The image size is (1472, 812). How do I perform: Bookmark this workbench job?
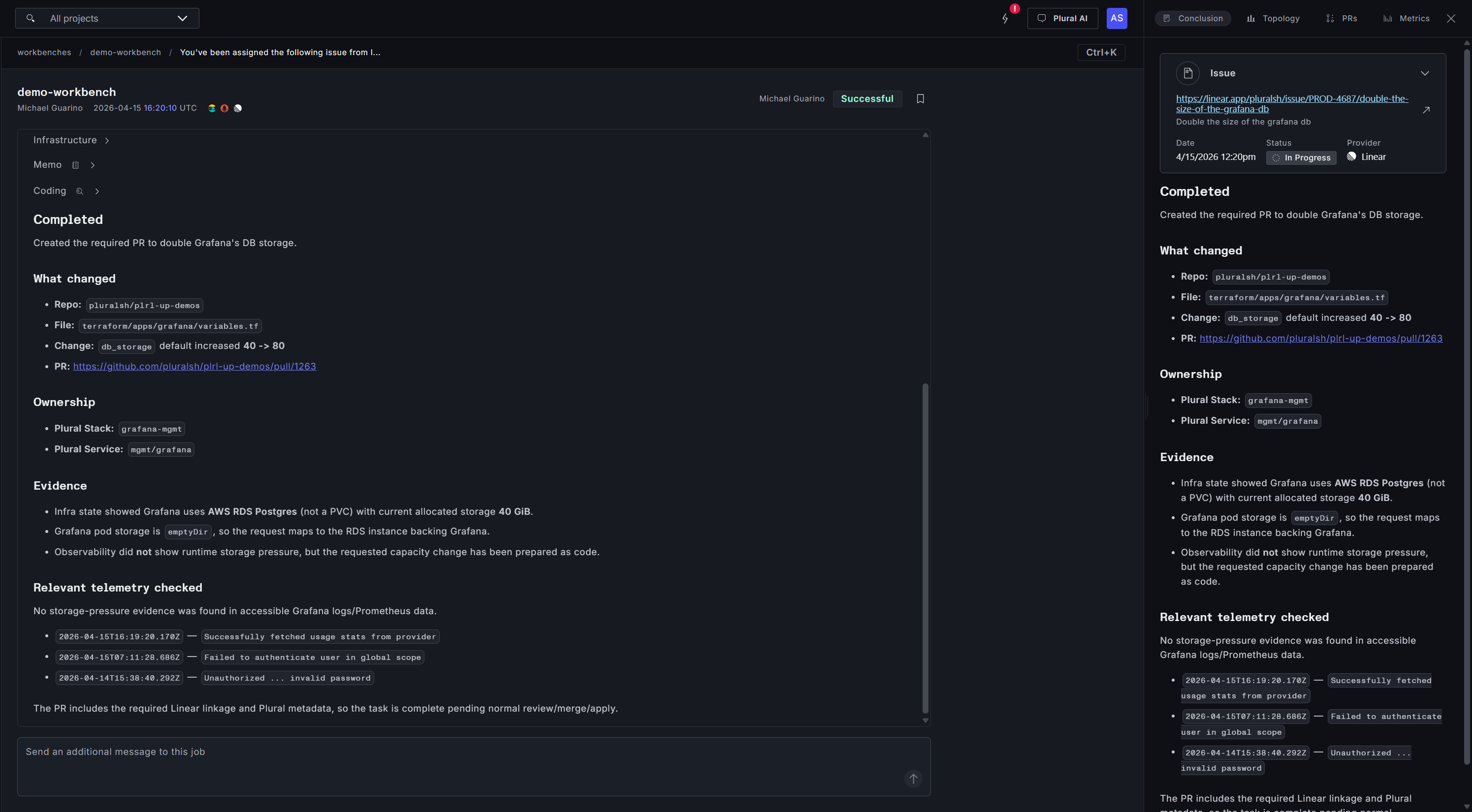coord(920,99)
